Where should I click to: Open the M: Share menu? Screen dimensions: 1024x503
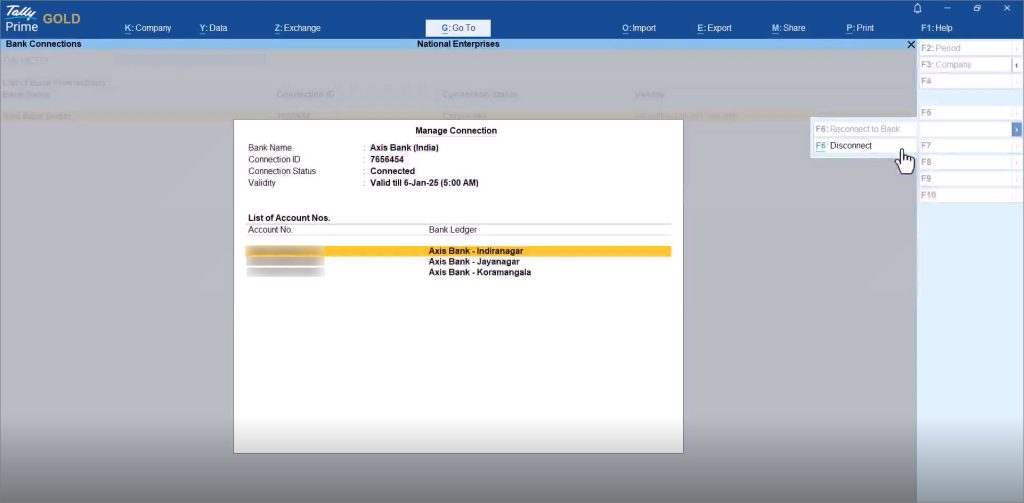788,28
